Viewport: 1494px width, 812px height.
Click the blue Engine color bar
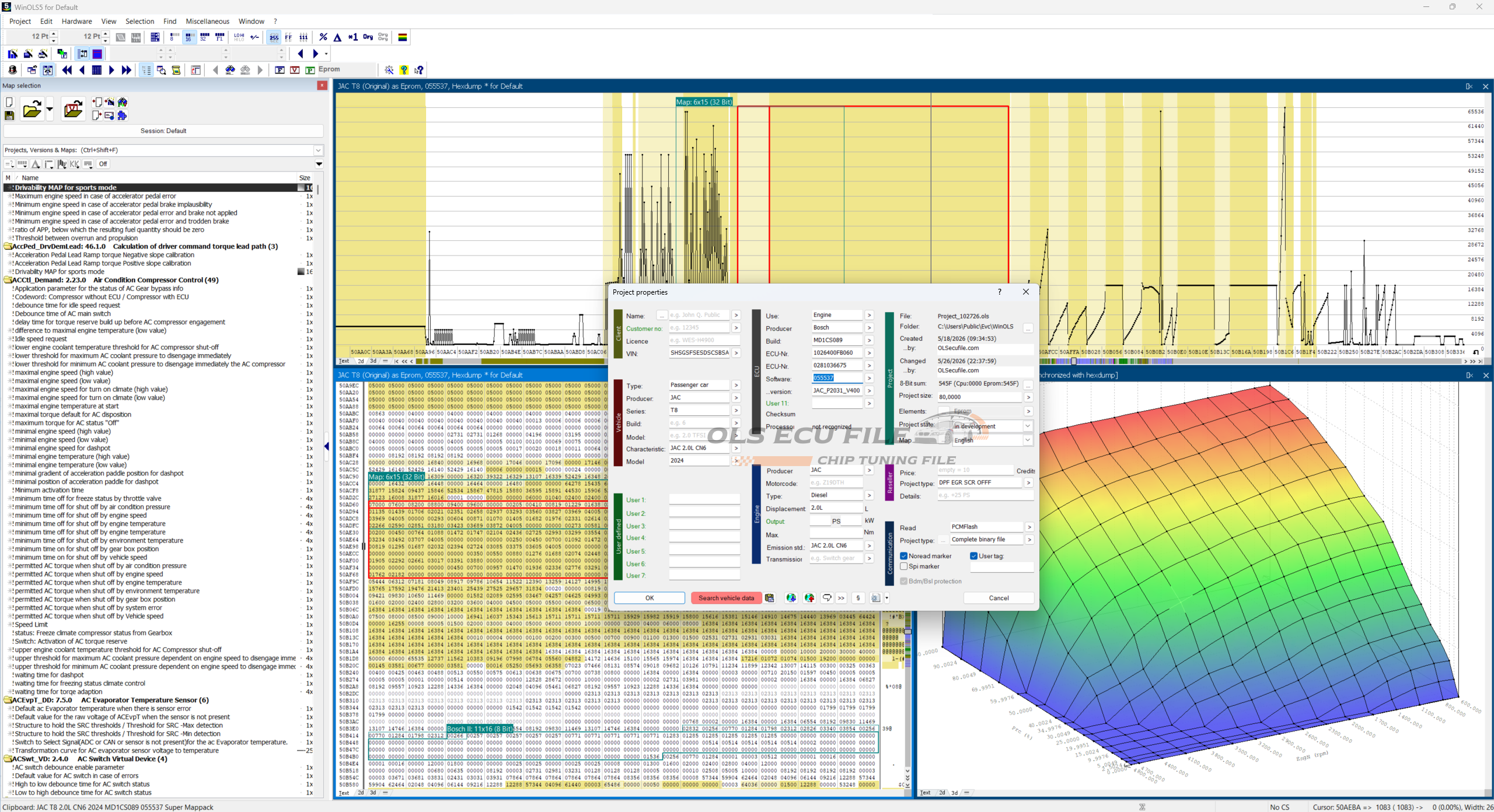[x=757, y=514]
